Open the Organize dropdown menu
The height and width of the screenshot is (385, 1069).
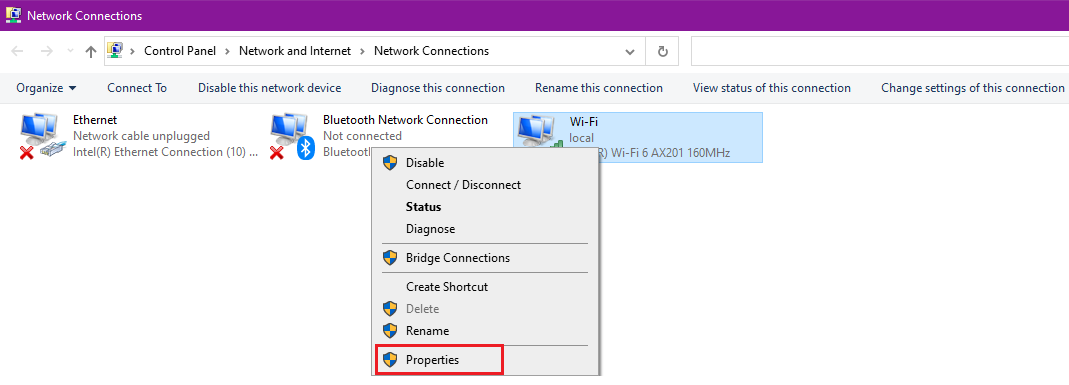coord(46,88)
